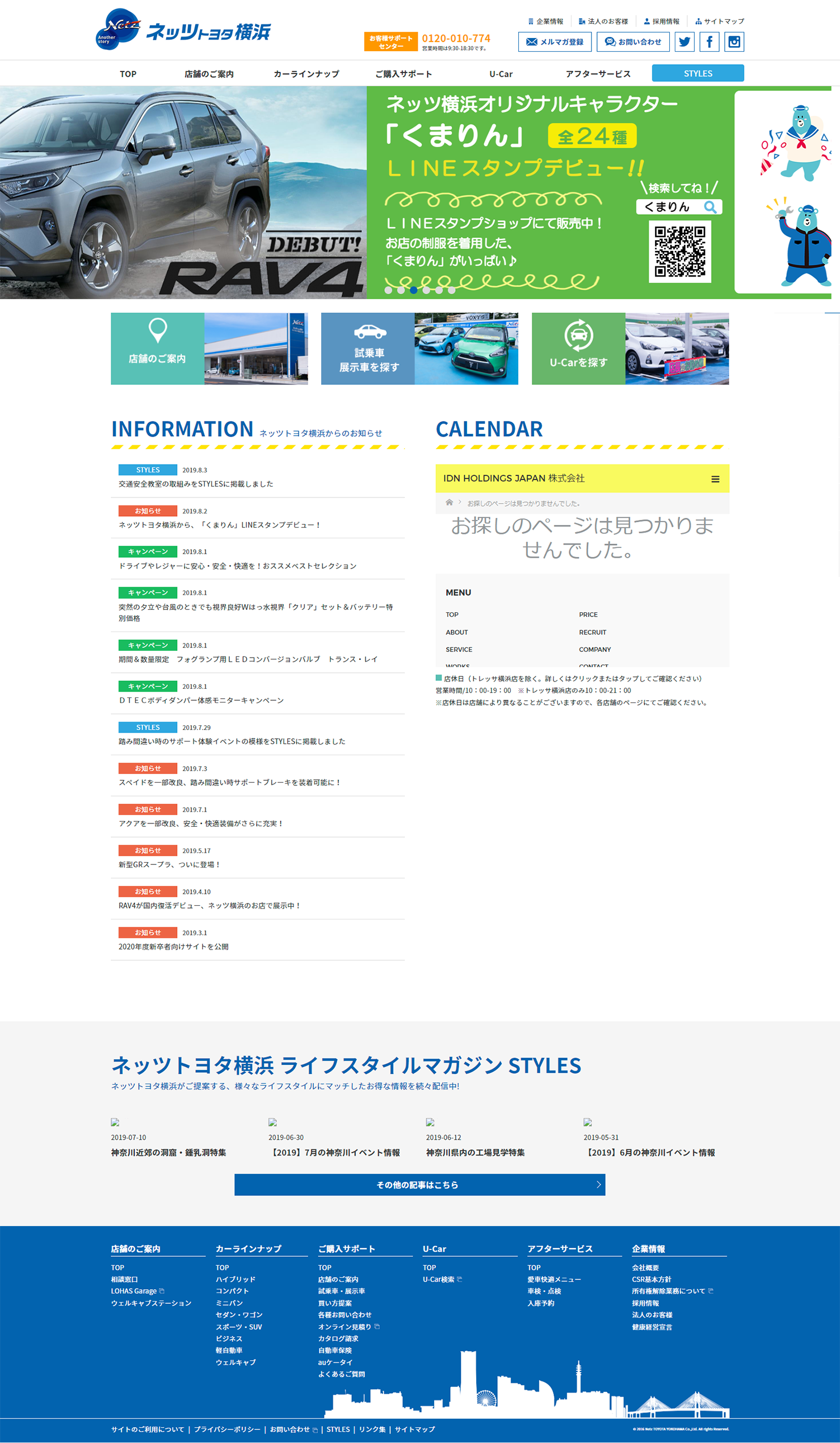Screen dimensions: 840x1443
Task: Select the active third carousel dot
Action: coord(414,290)
